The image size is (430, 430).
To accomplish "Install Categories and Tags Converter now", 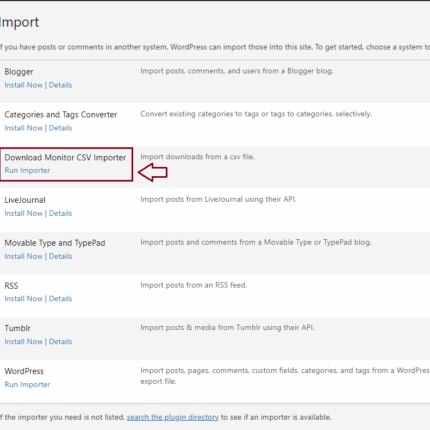I will (24, 128).
